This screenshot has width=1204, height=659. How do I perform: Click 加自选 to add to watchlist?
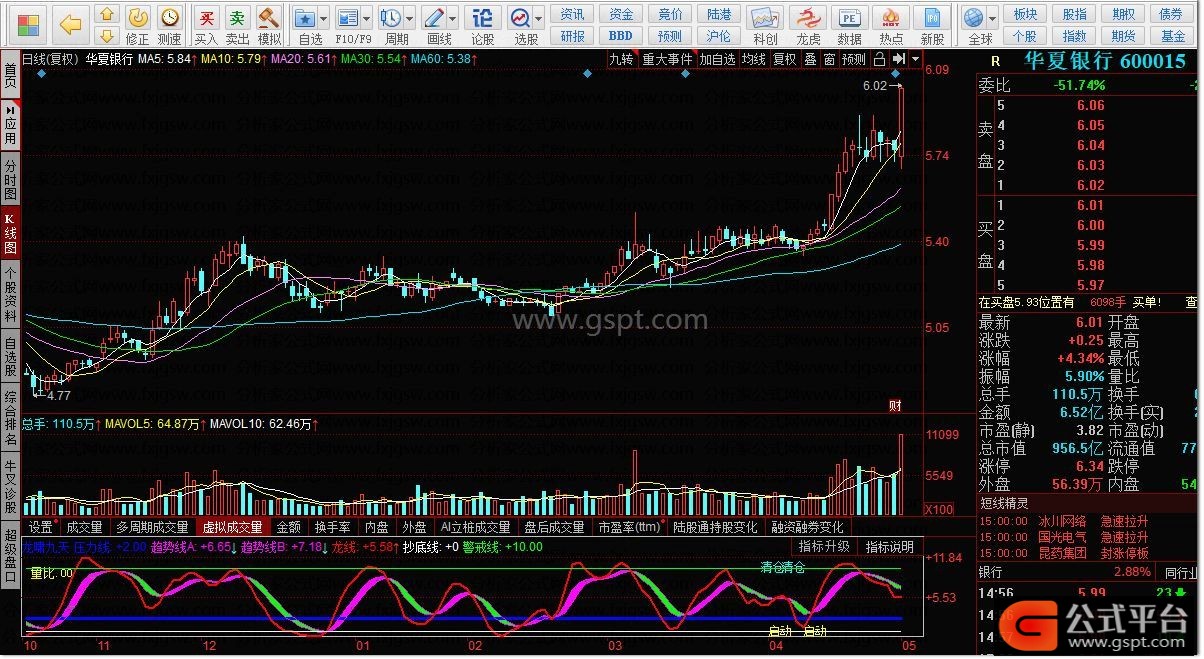click(717, 59)
